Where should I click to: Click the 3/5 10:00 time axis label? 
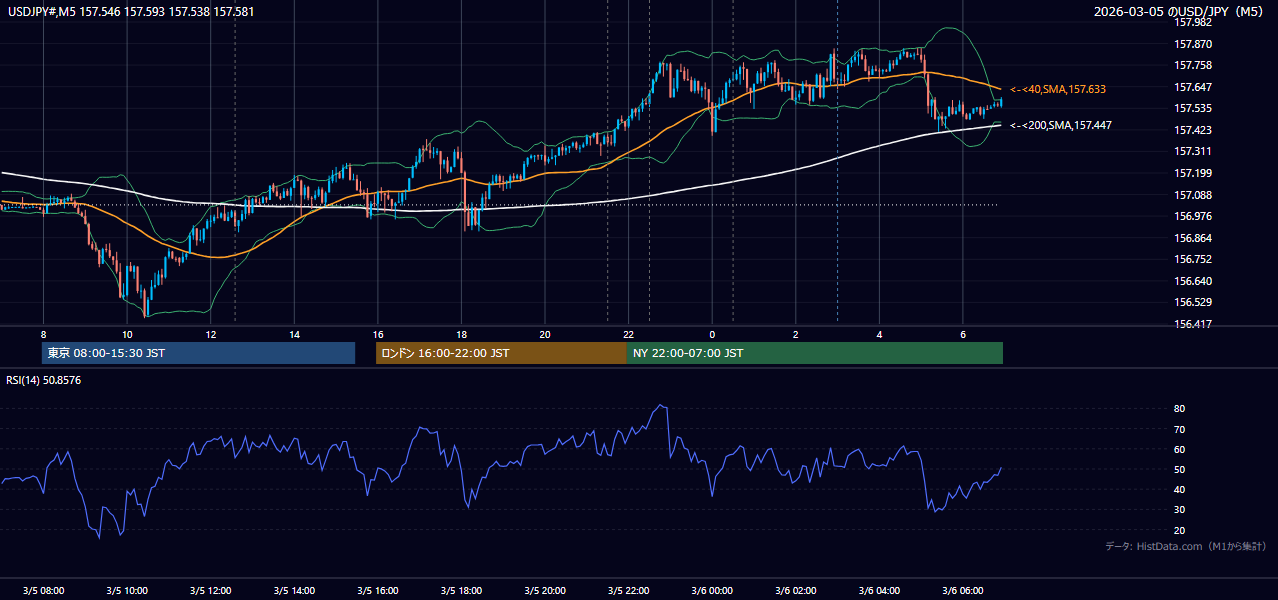coord(126,590)
